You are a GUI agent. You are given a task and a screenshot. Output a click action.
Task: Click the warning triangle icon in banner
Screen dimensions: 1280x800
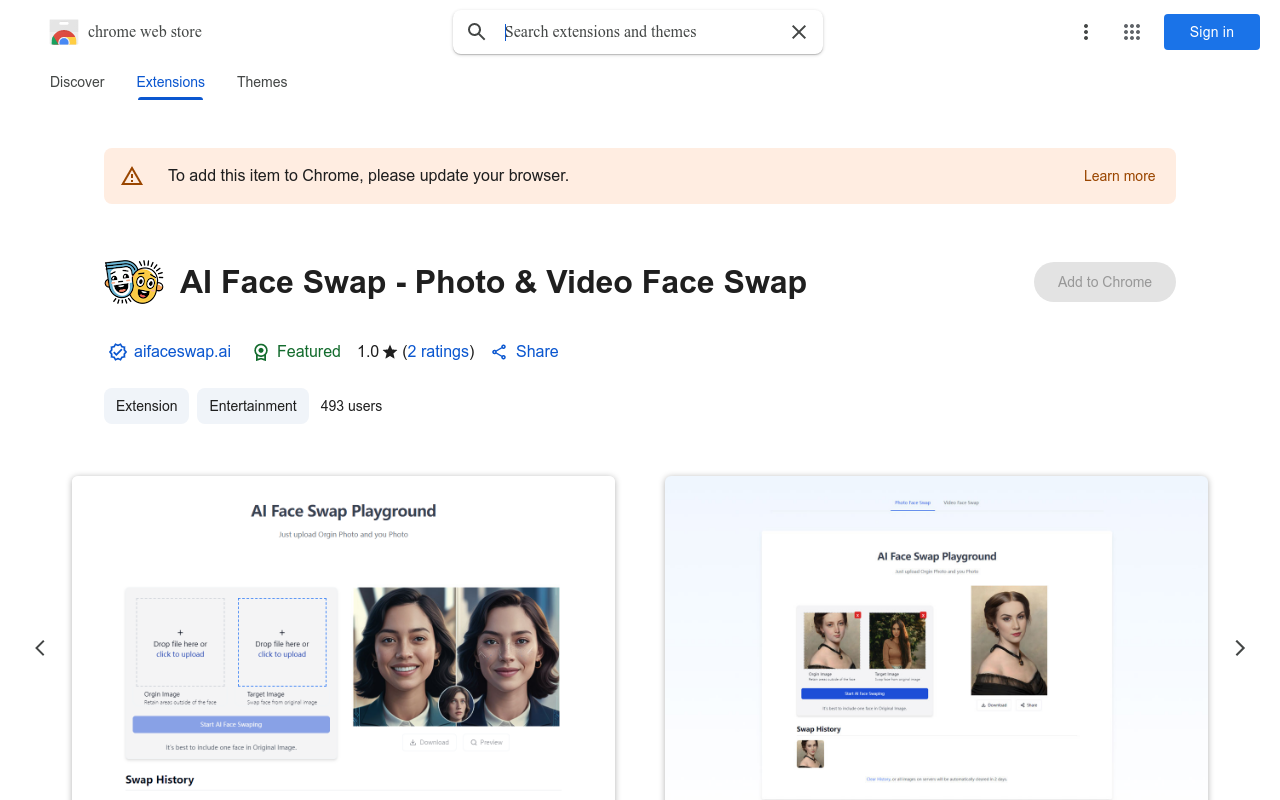(x=132, y=176)
